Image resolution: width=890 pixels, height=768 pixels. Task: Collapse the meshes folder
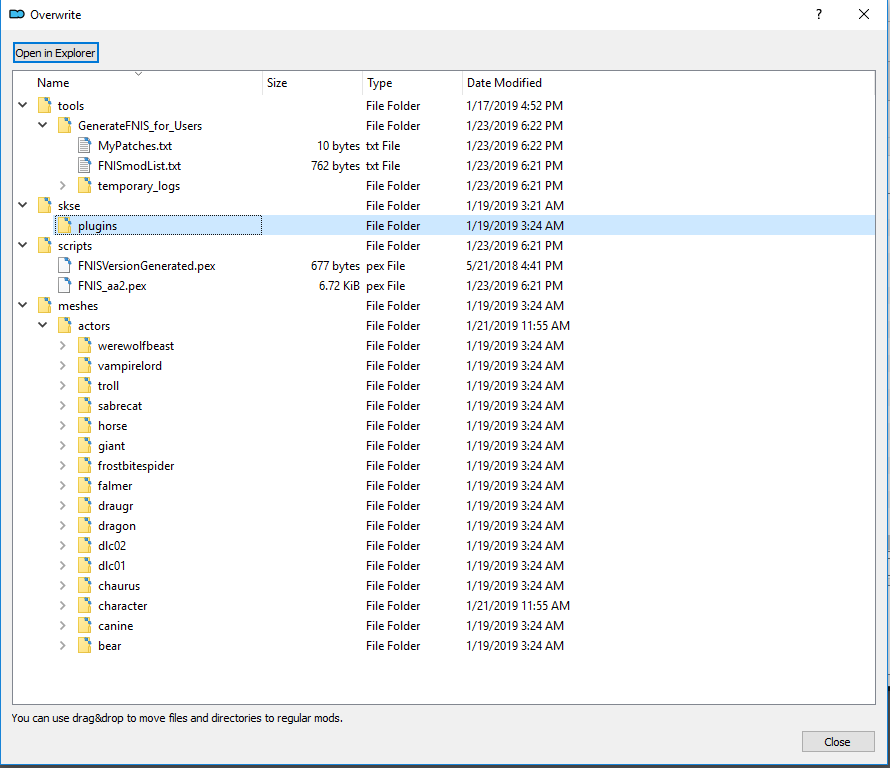coord(23,305)
